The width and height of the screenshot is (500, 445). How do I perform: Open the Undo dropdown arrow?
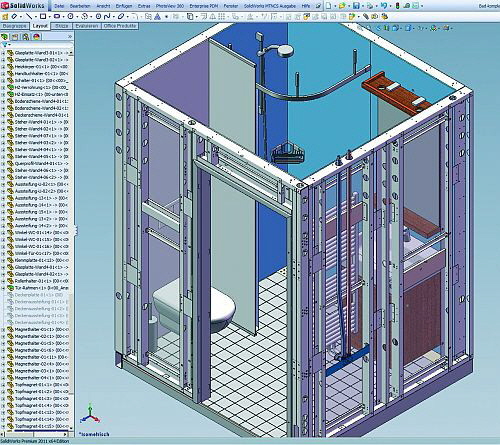coord(390,6)
